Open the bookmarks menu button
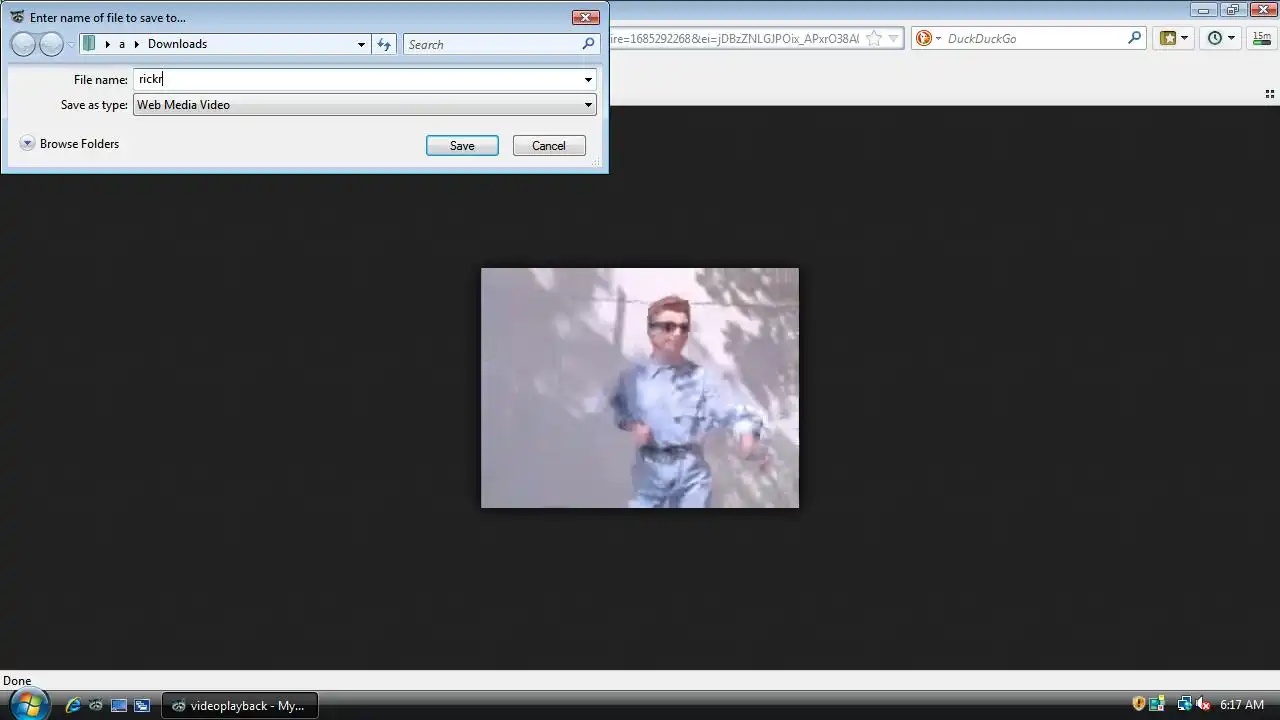The height and width of the screenshot is (720, 1280). (1174, 38)
